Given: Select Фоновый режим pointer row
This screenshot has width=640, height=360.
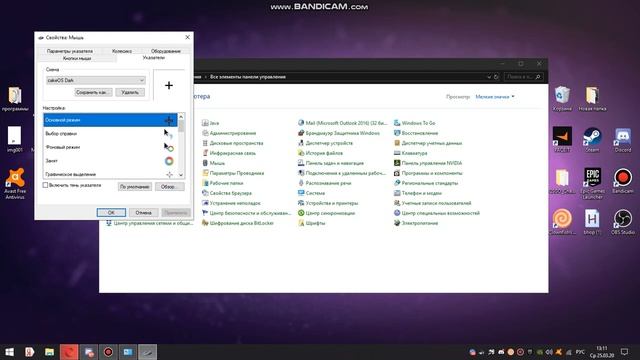Looking at the screenshot, I should click(x=110, y=147).
